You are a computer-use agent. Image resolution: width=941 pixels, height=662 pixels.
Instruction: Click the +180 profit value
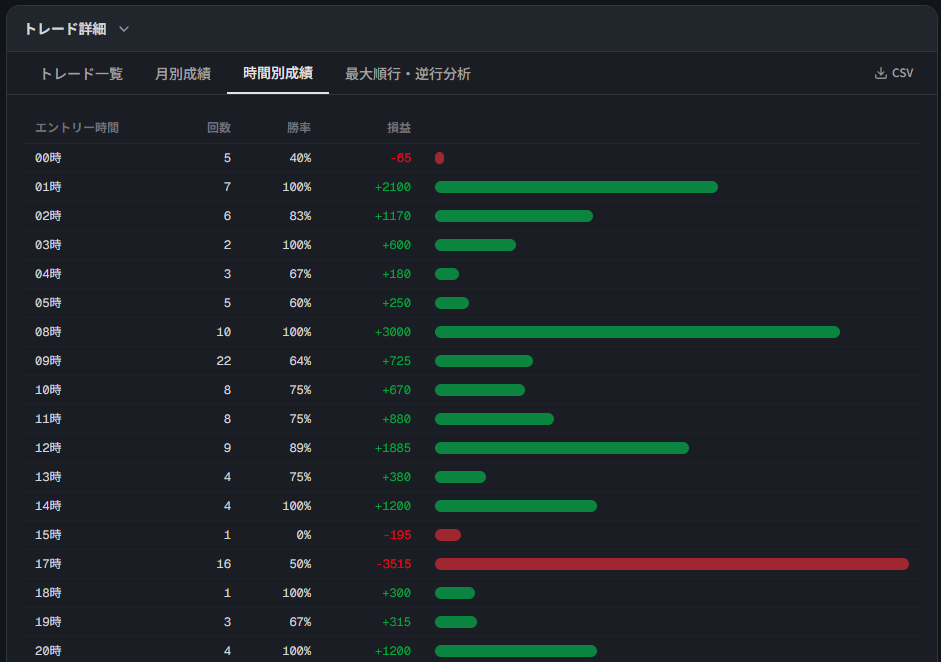click(396, 274)
